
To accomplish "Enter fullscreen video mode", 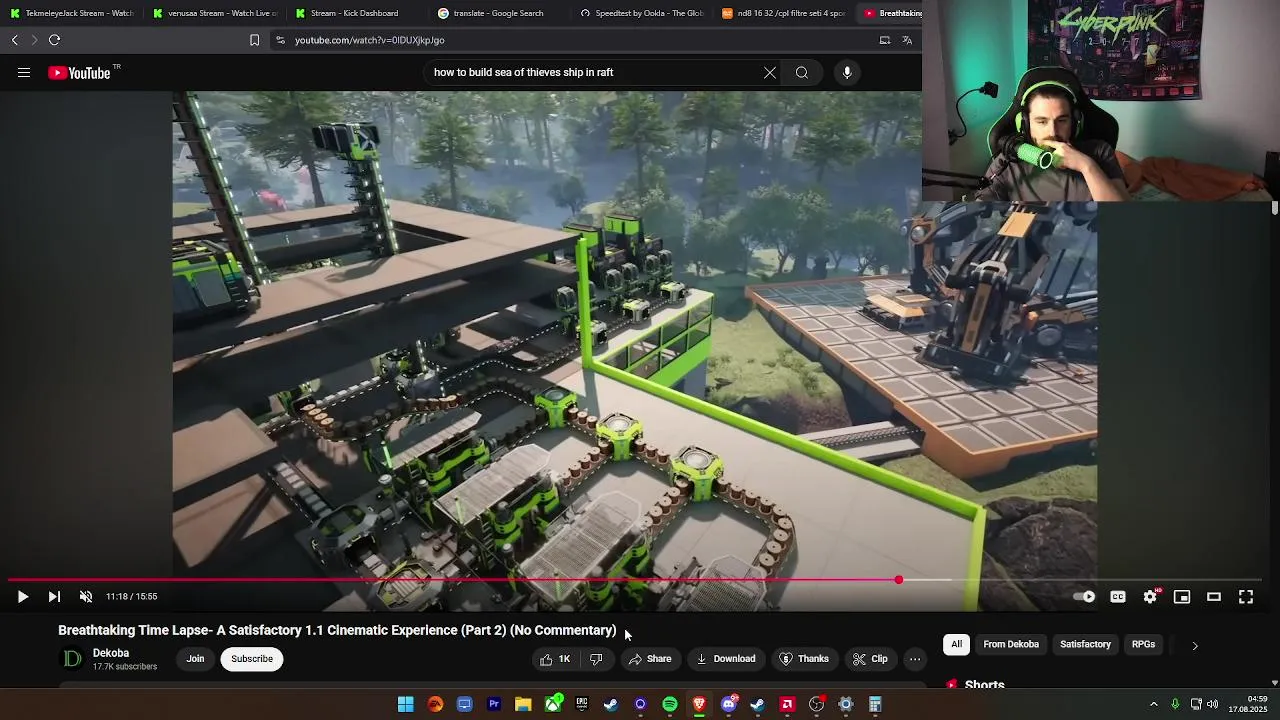I will [x=1246, y=597].
